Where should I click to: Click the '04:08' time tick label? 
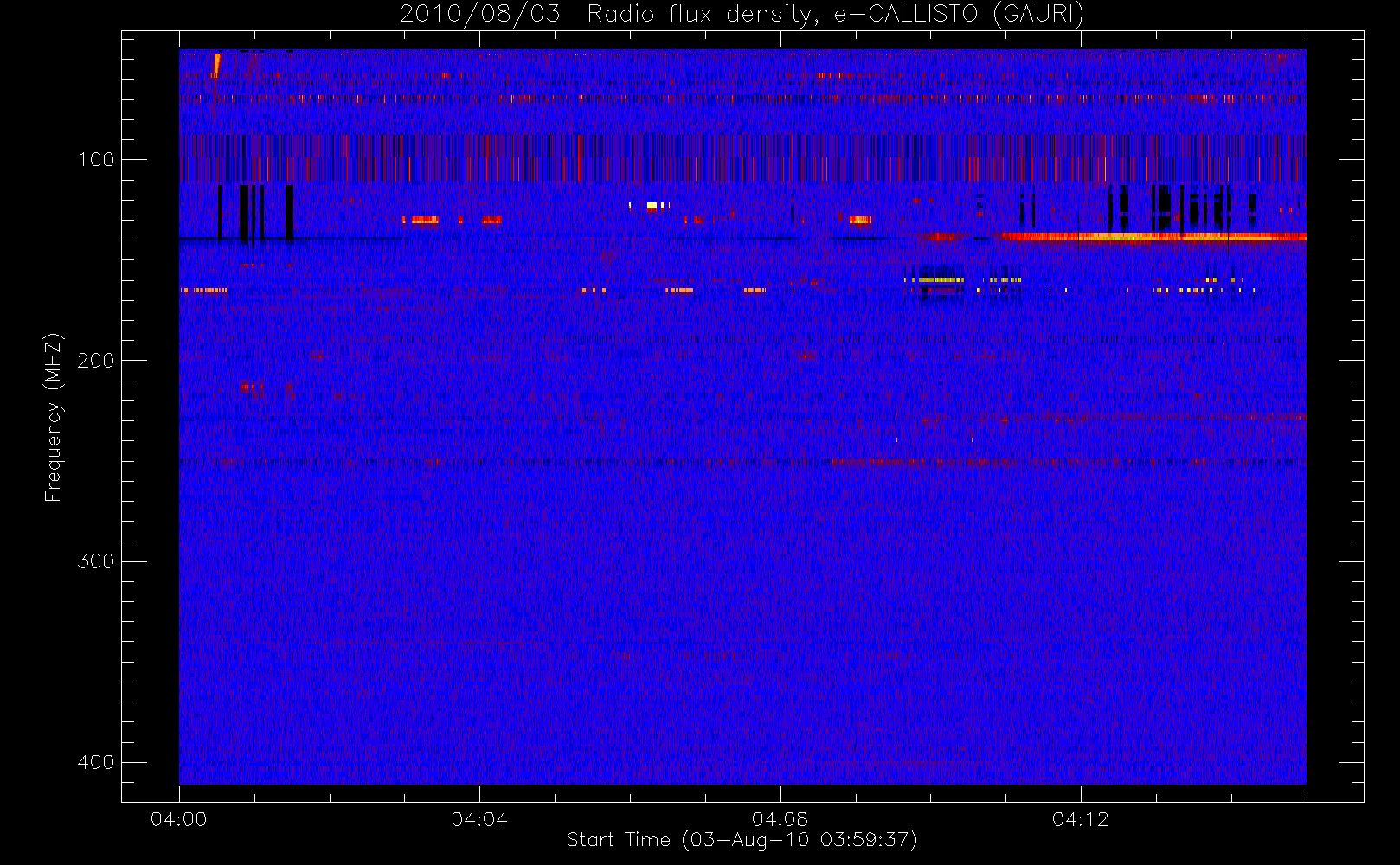pyautogui.click(x=780, y=819)
